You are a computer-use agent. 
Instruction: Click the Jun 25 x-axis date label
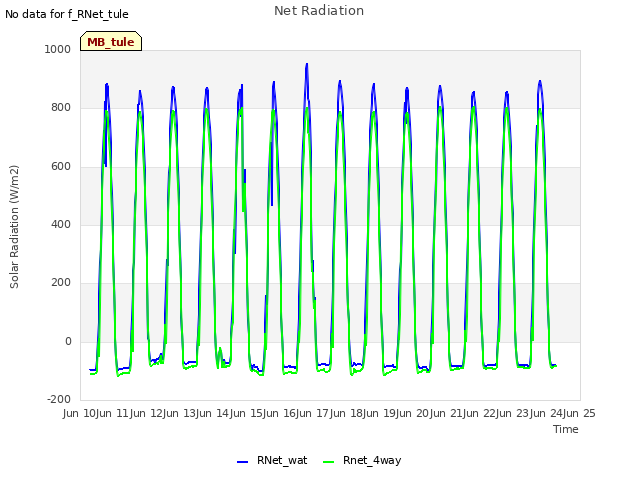(x=580, y=413)
